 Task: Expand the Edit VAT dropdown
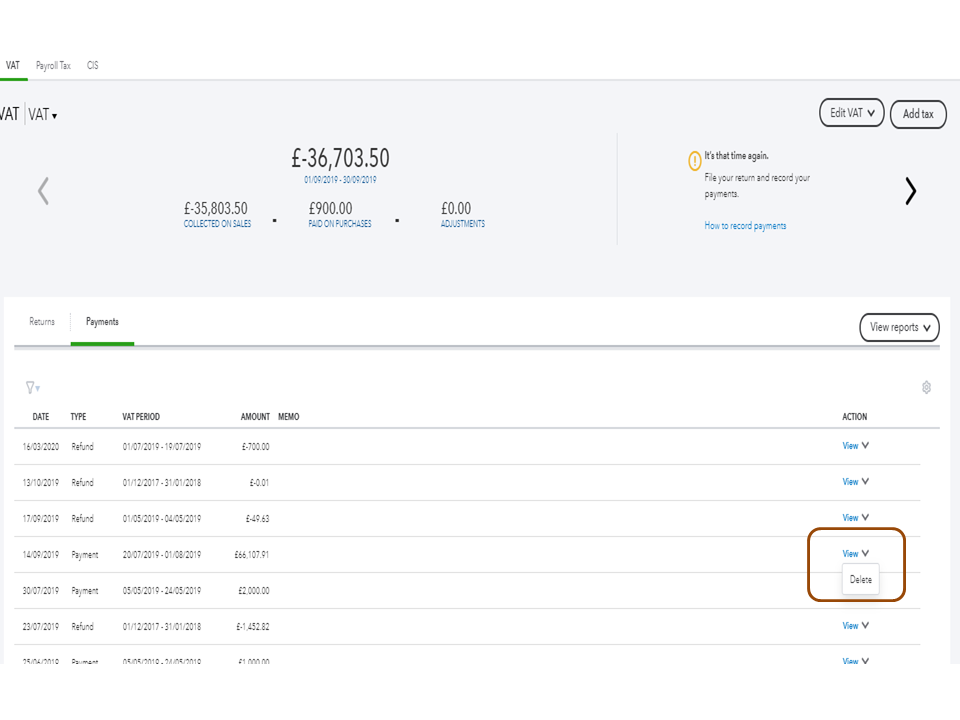tap(851, 113)
